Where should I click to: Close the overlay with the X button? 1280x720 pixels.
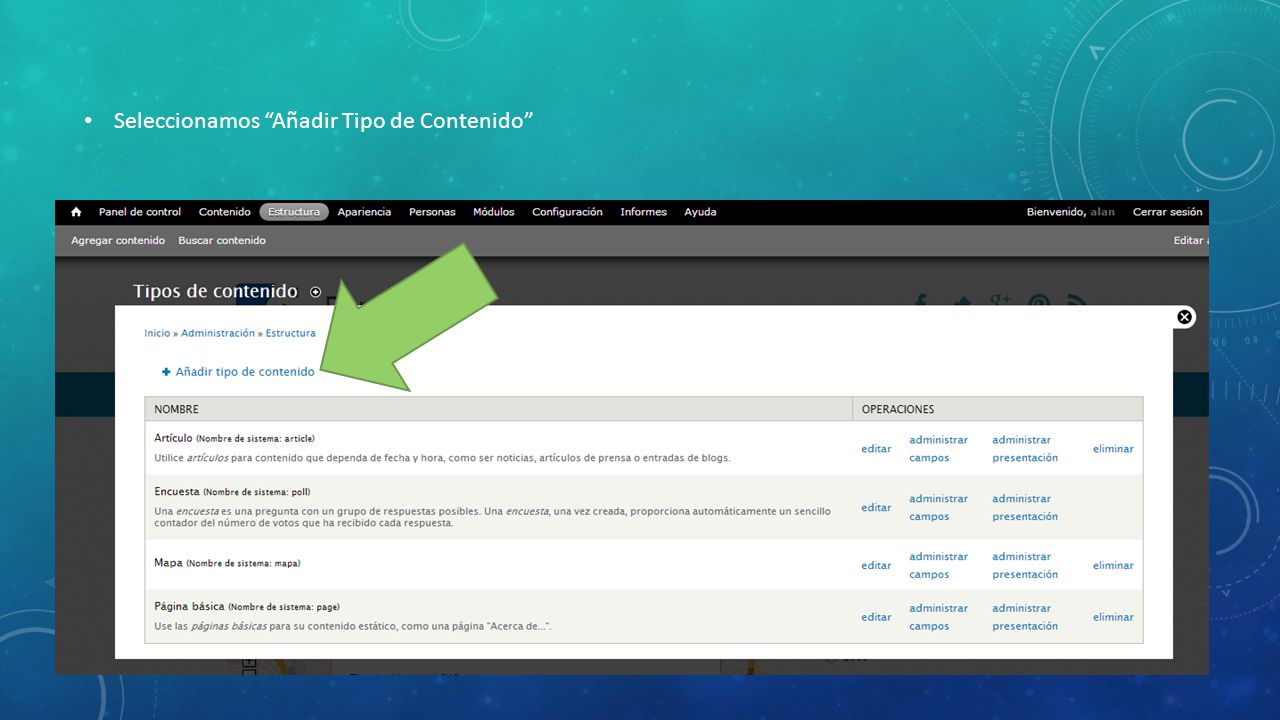pos(1185,317)
